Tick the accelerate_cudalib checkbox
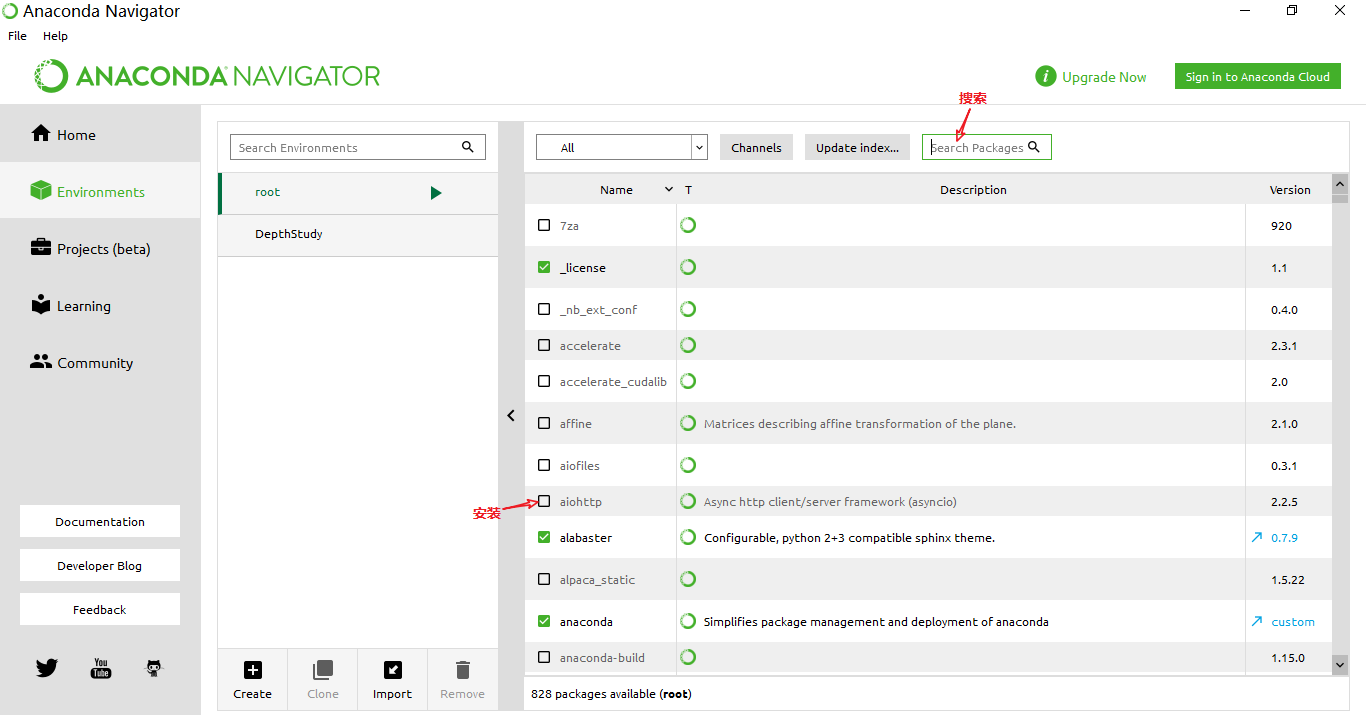 pyautogui.click(x=544, y=381)
